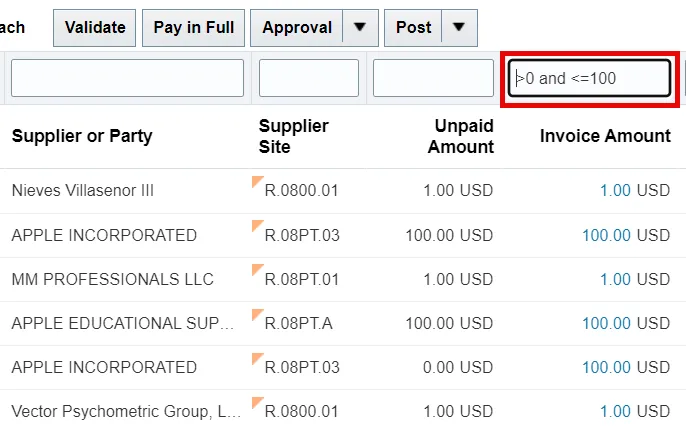Sort by Supplier or Party column header
Screen dimensions: 686x434
[x=82, y=136]
